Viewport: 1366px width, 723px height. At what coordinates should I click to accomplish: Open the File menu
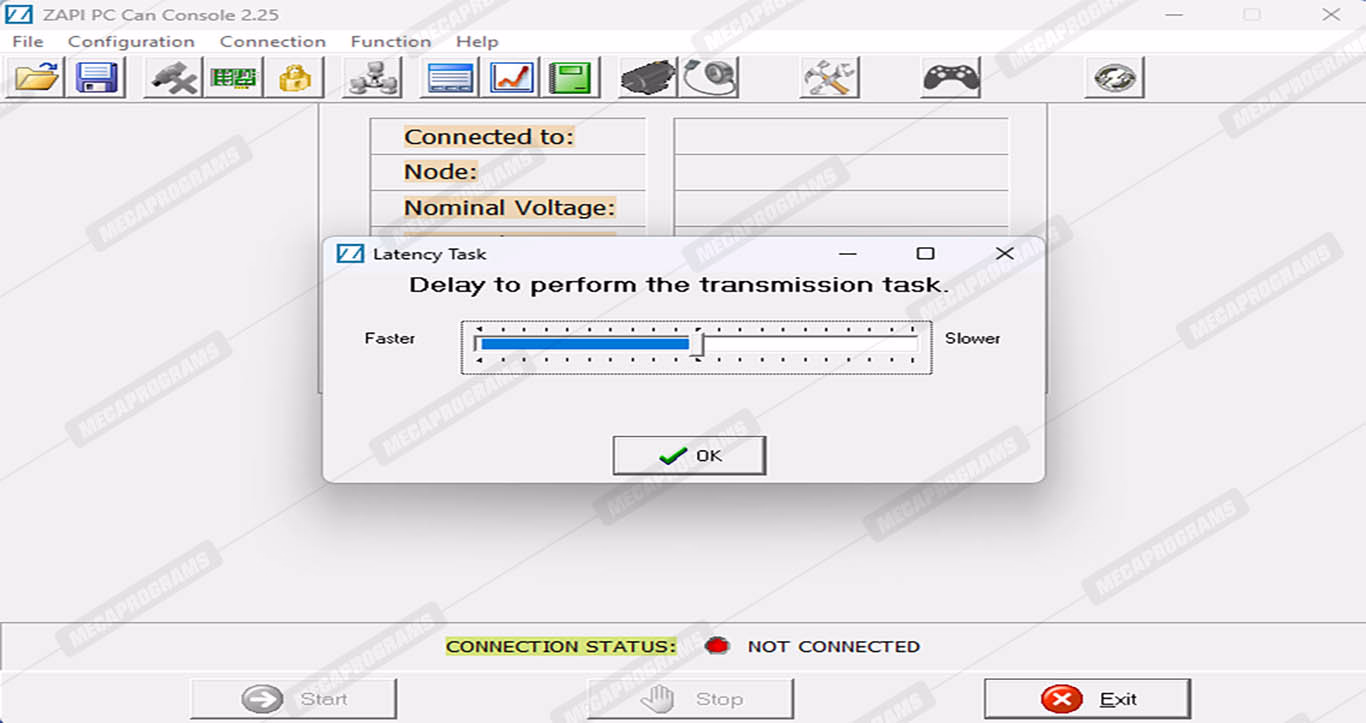(28, 41)
